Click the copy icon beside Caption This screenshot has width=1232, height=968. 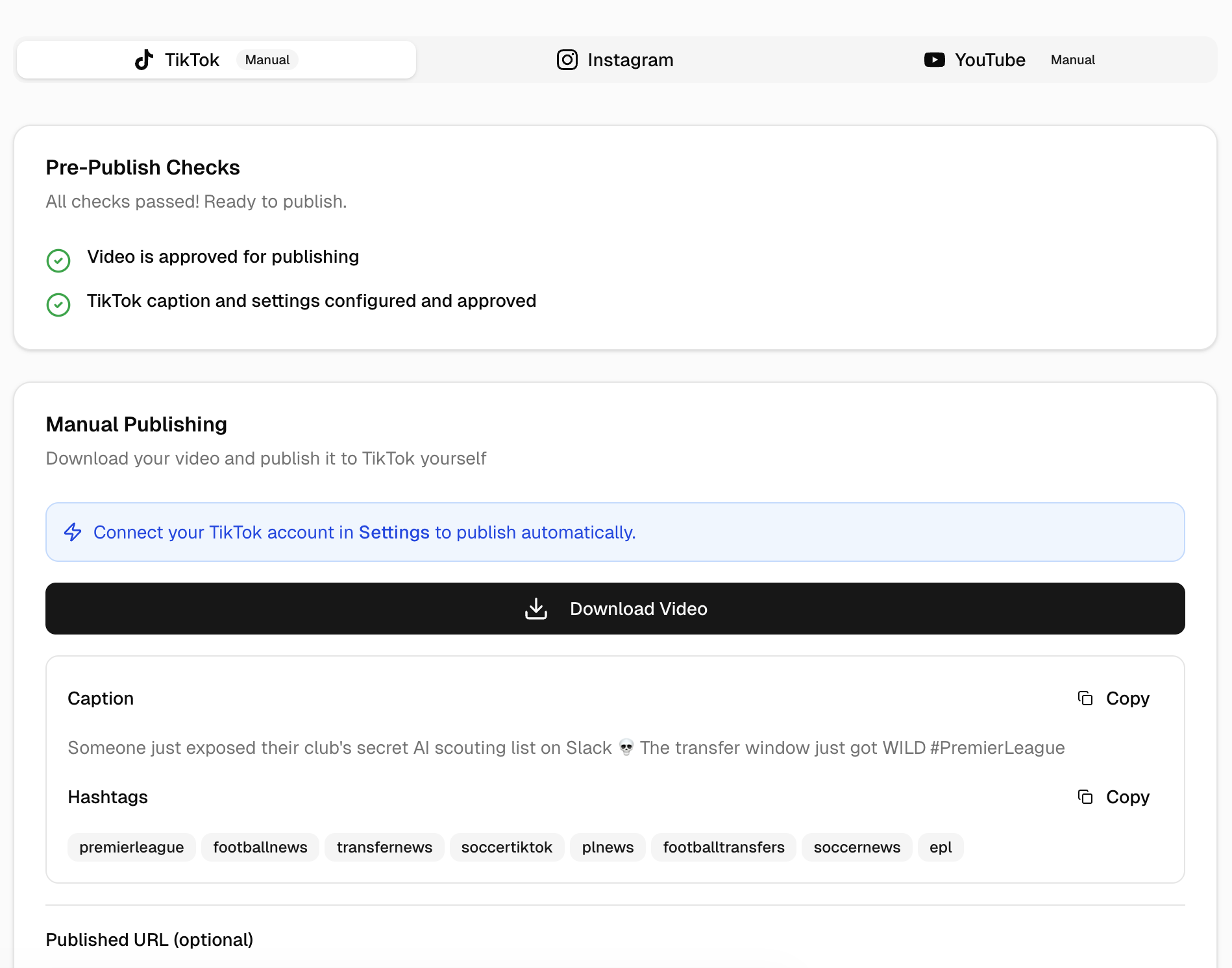1085,698
